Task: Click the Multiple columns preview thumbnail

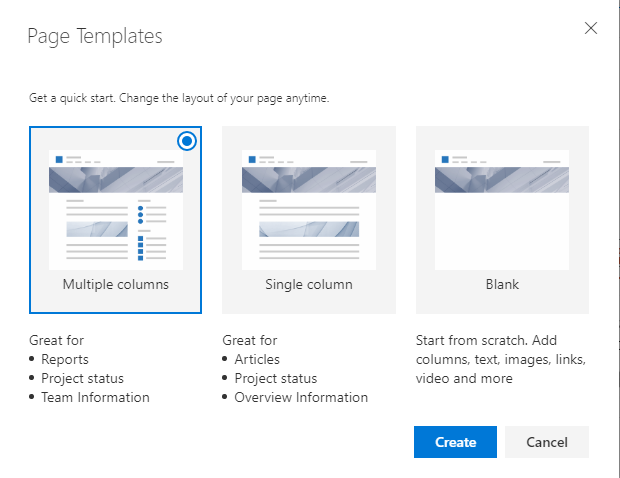Action: click(115, 205)
